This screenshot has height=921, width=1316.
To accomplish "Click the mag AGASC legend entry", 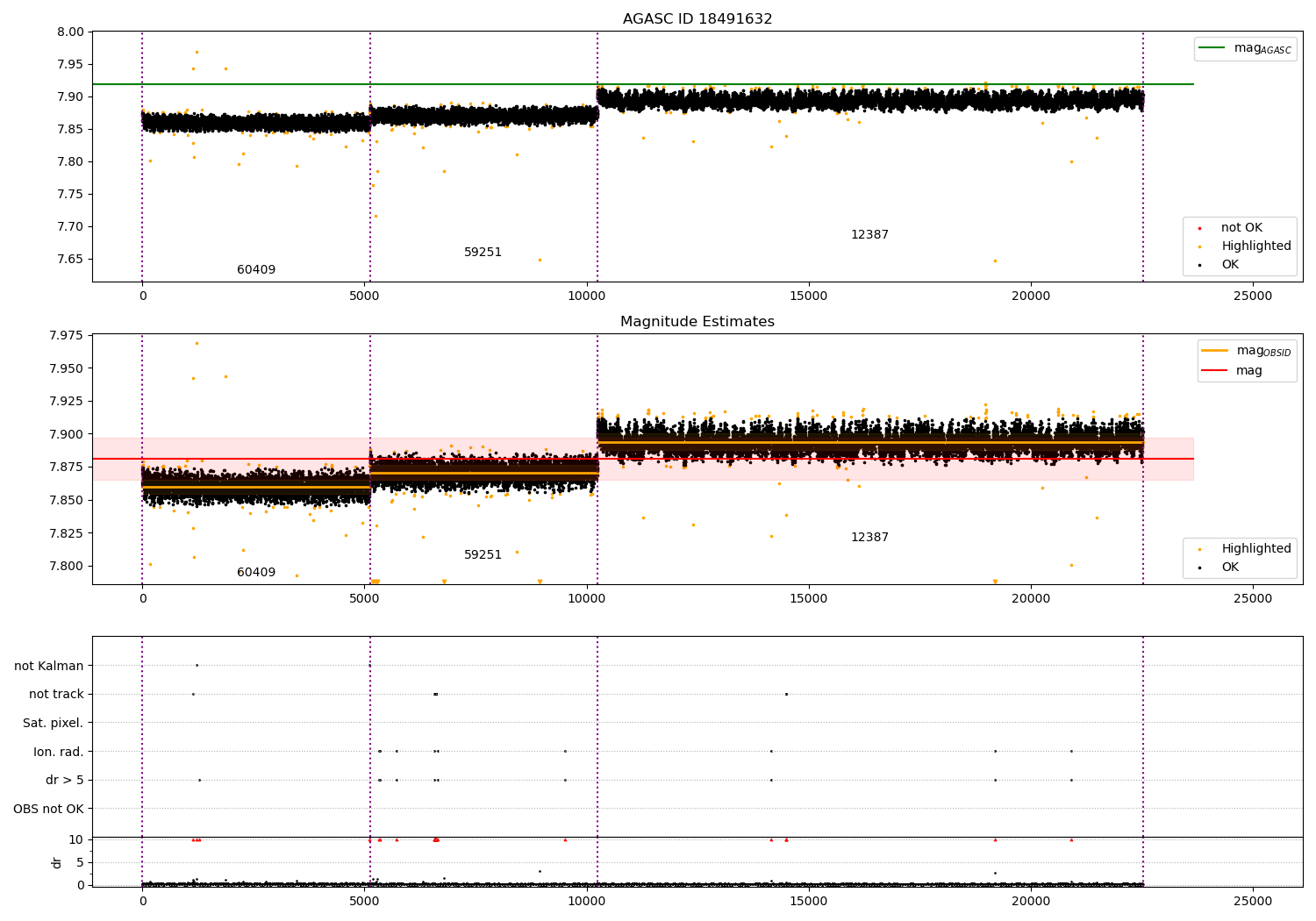I will coord(1245,48).
